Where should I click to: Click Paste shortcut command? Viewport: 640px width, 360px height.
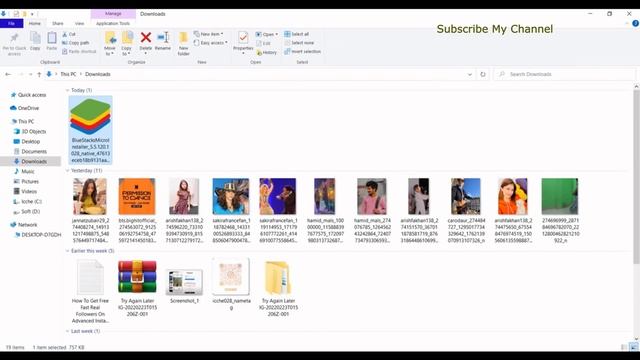pyautogui.click(x=79, y=51)
